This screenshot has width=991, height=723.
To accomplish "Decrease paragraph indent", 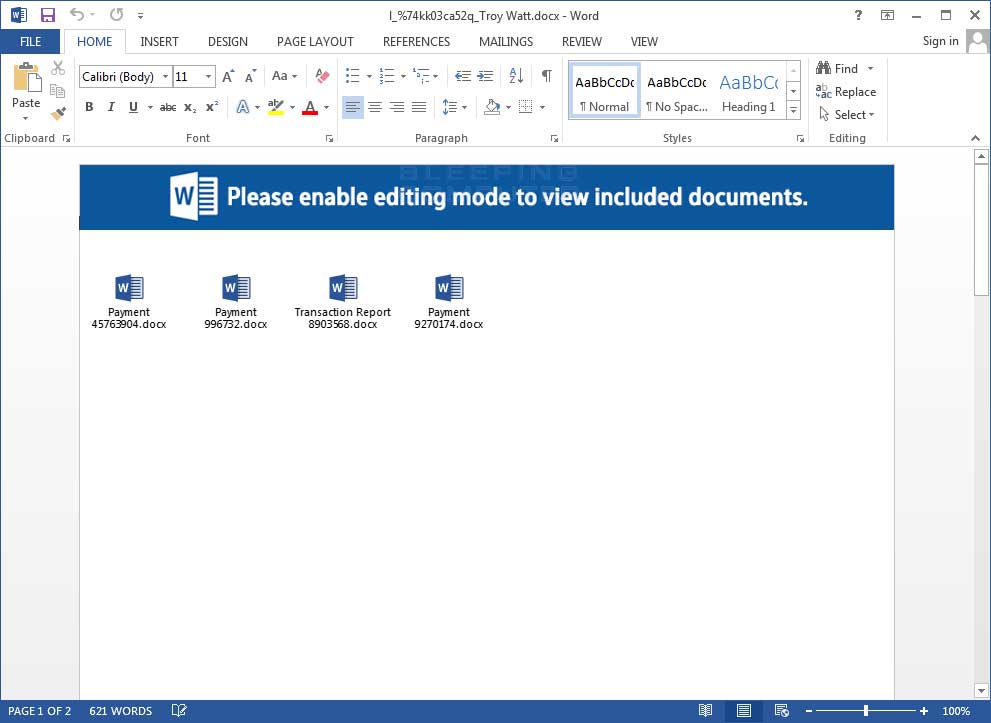I will [463, 76].
